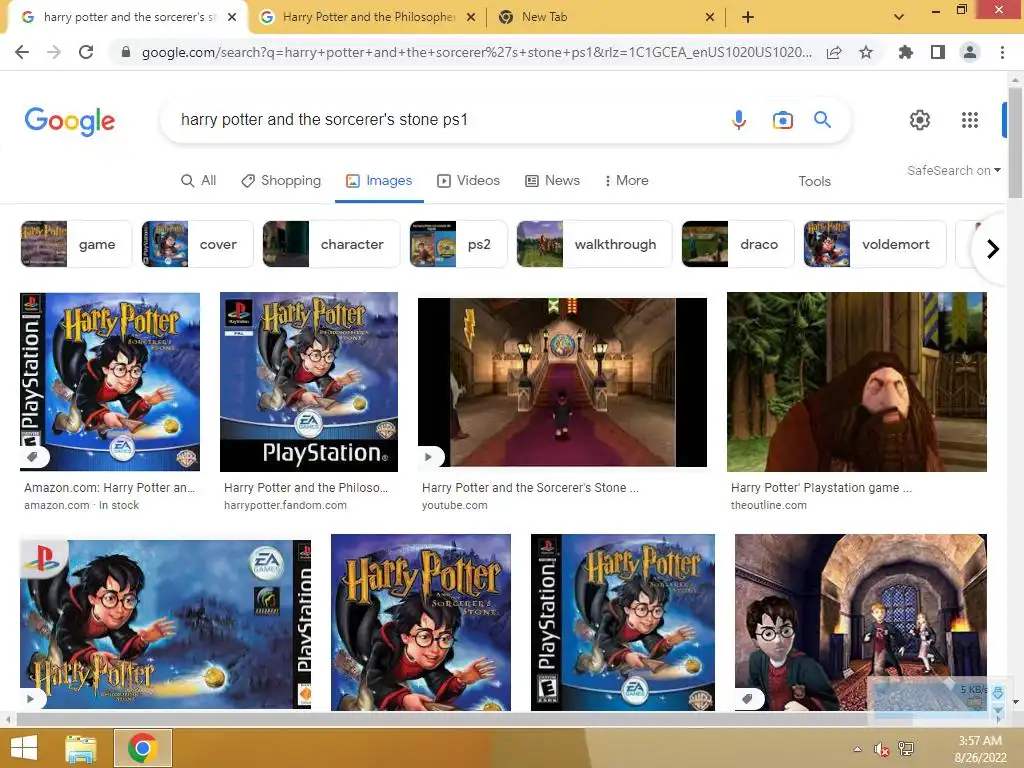Open the harrypotter.fandom.com PlayStation cover image

click(x=309, y=381)
